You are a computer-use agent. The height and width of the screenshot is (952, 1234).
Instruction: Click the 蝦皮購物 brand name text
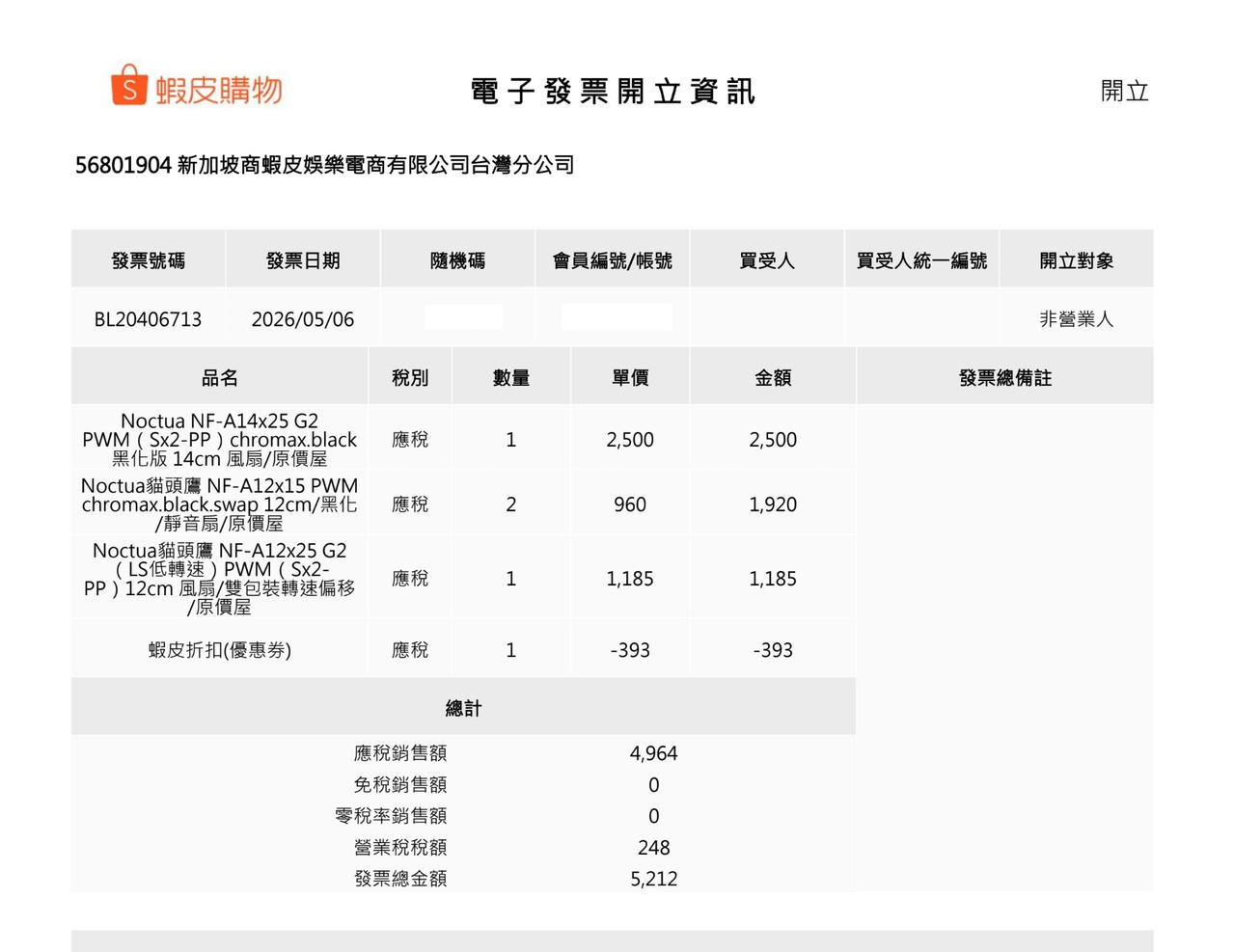point(219,90)
